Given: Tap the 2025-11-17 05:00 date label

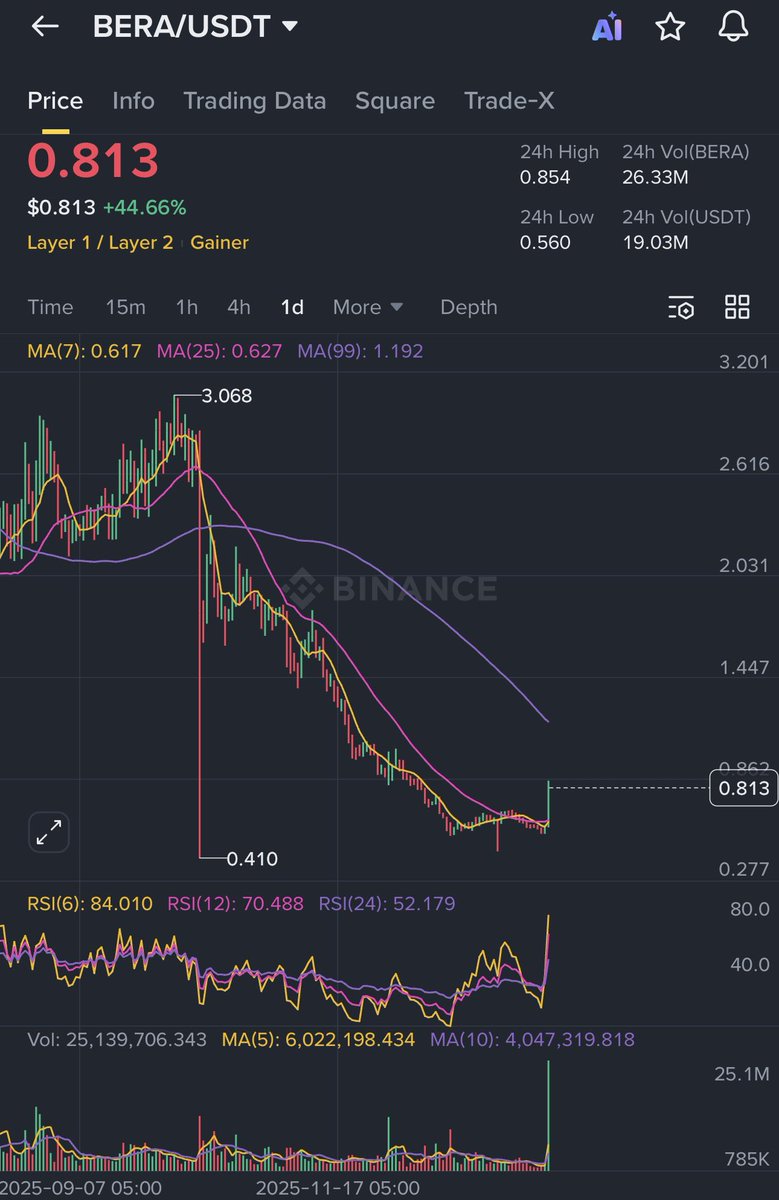Looking at the screenshot, I should point(337,1188).
